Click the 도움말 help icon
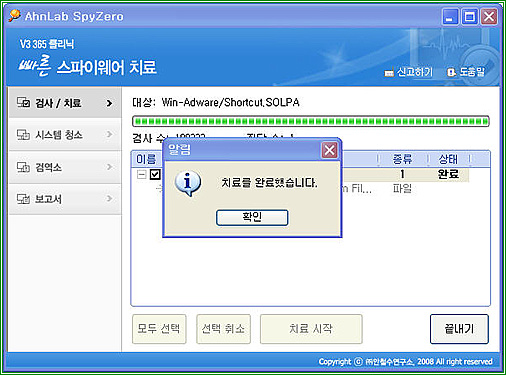The image size is (506, 375). coord(451,72)
